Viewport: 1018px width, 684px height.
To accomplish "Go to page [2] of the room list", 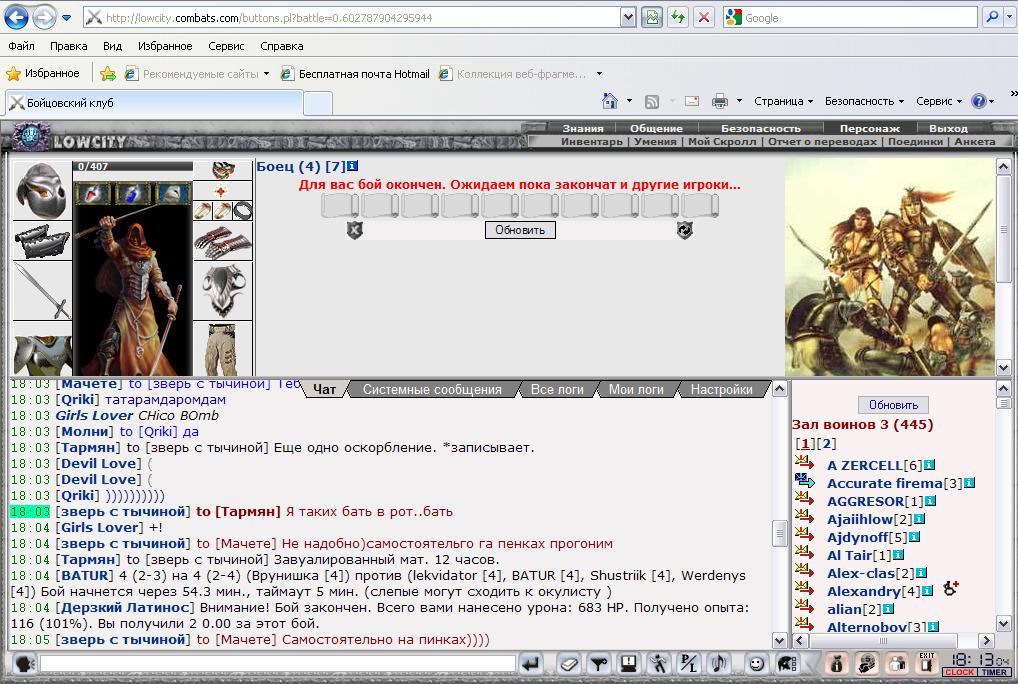I will (826, 443).
